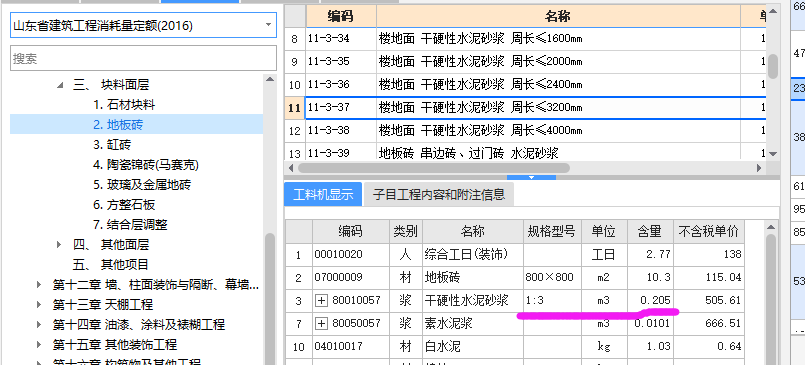Click quota list horizontal scrollbar left arrow
This screenshot has height=365, width=805.
pyautogui.click(x=291, y=168)
